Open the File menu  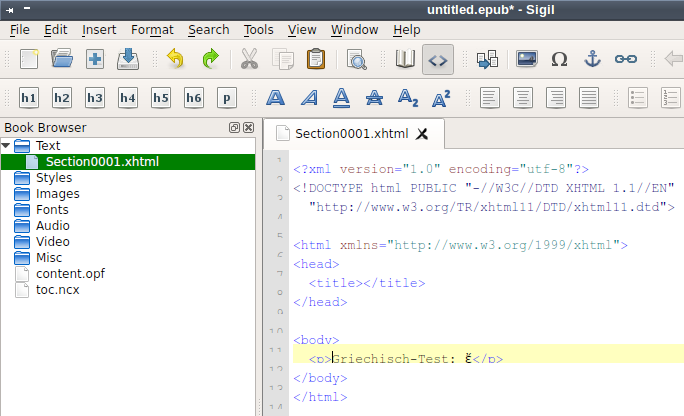coord(20,30)
